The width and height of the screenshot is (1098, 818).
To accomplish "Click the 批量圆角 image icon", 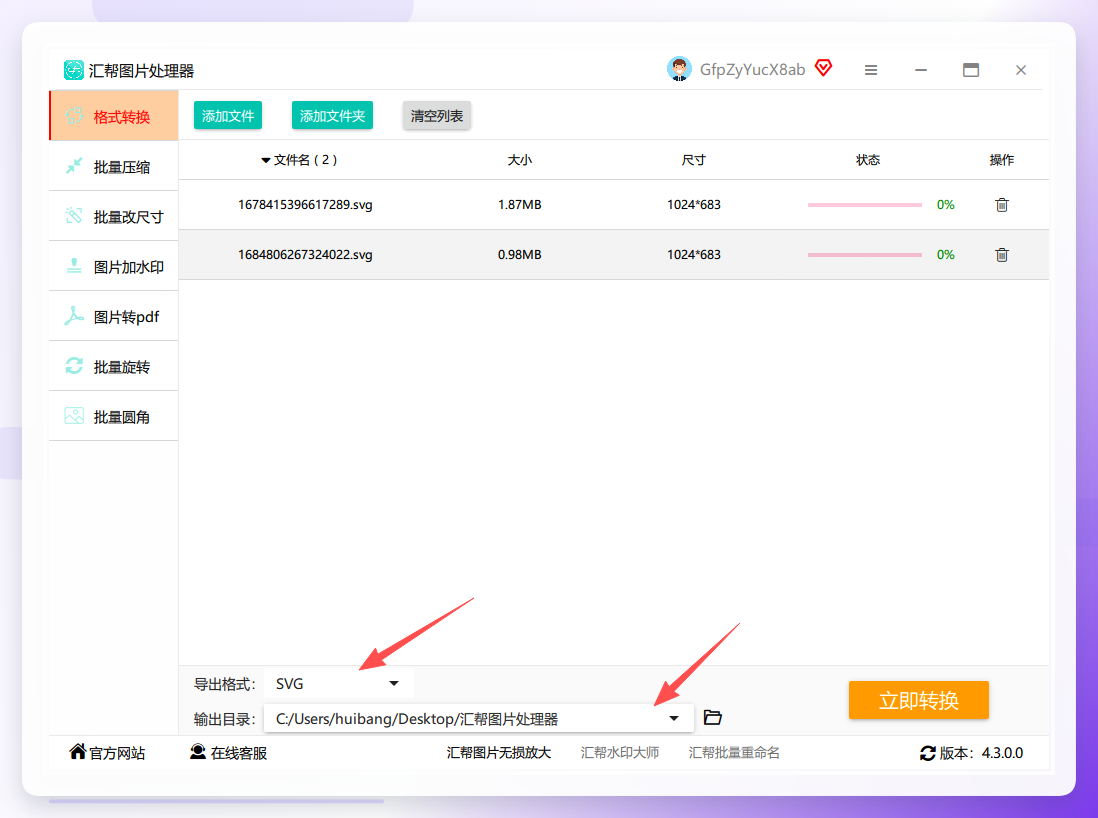I will [x=74, y=416].
